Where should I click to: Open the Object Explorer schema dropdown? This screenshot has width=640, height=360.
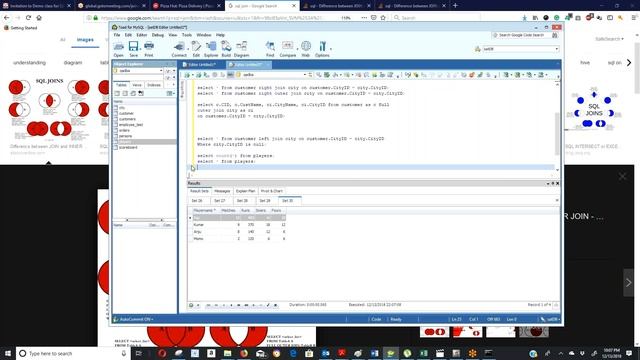tap(160, 71)
